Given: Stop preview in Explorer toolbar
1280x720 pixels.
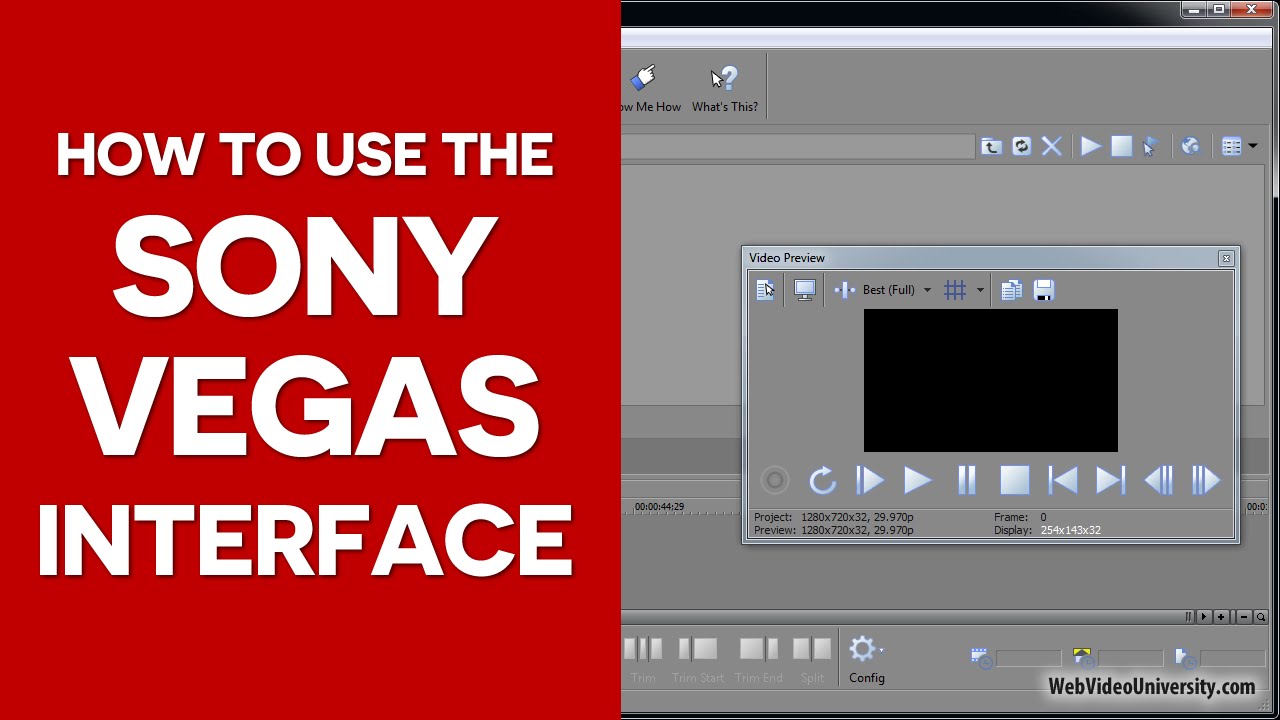Looking at the screenshot, I should [1122, 147].
